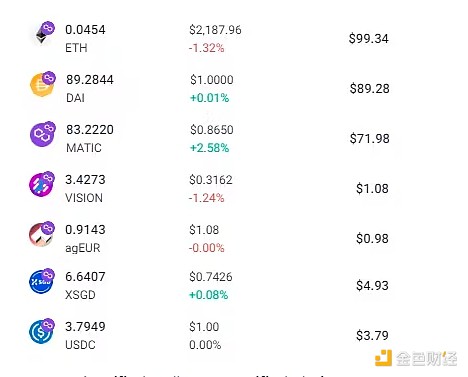The image size is (468, 377).
Task: Click the Jinse Finance watermark logo
Action: coord(416,358)
